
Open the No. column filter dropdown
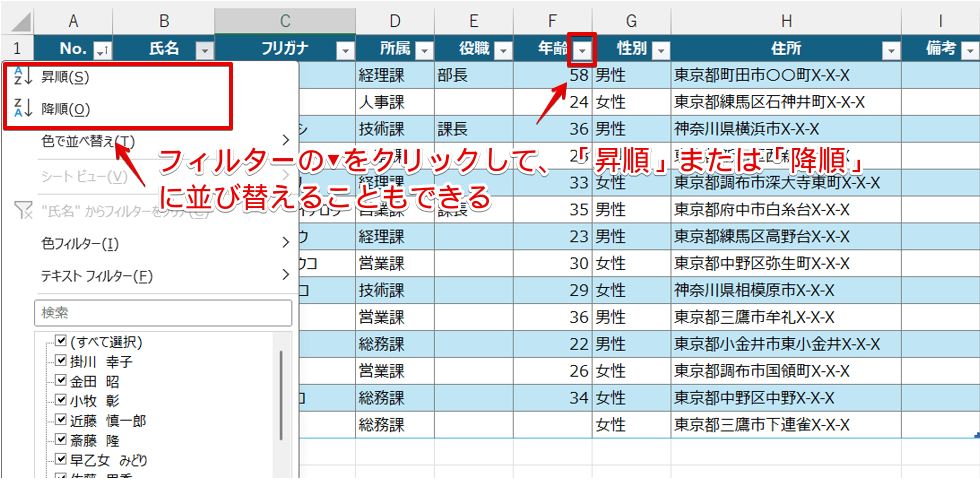click(102, 50)
